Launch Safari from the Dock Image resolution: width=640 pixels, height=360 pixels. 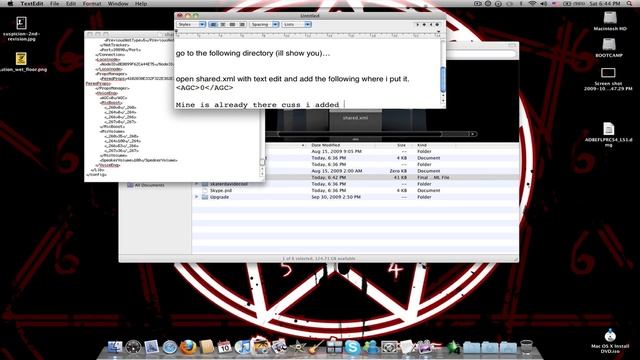tap(170, 347)
